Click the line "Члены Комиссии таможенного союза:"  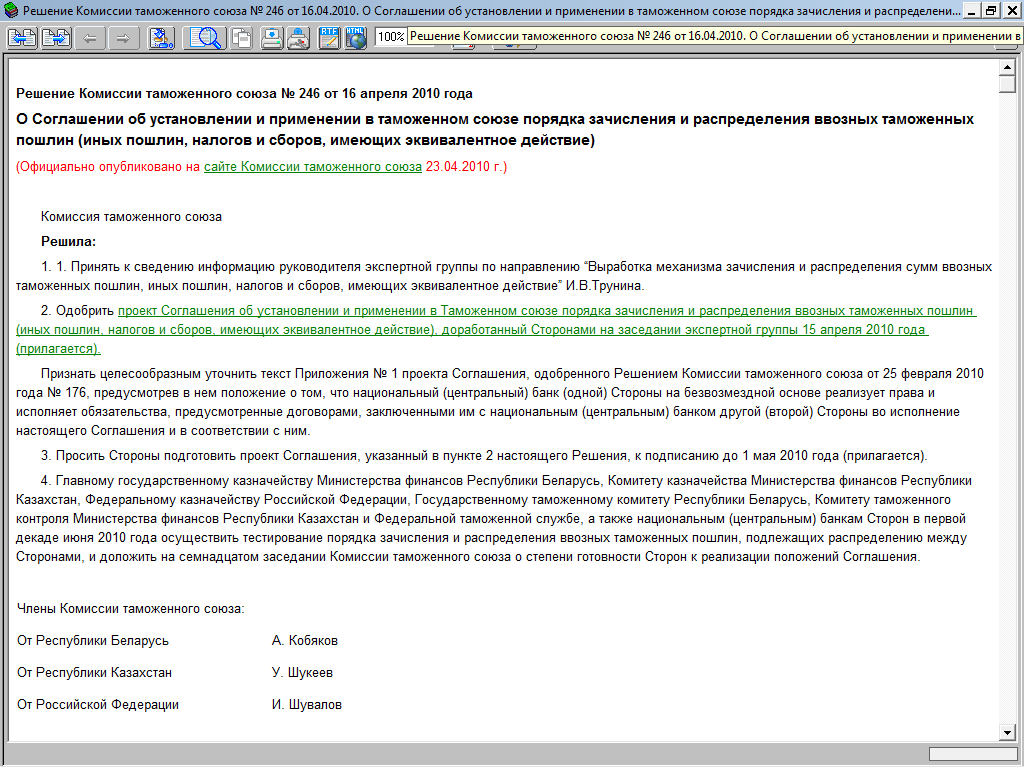[131, 609]
